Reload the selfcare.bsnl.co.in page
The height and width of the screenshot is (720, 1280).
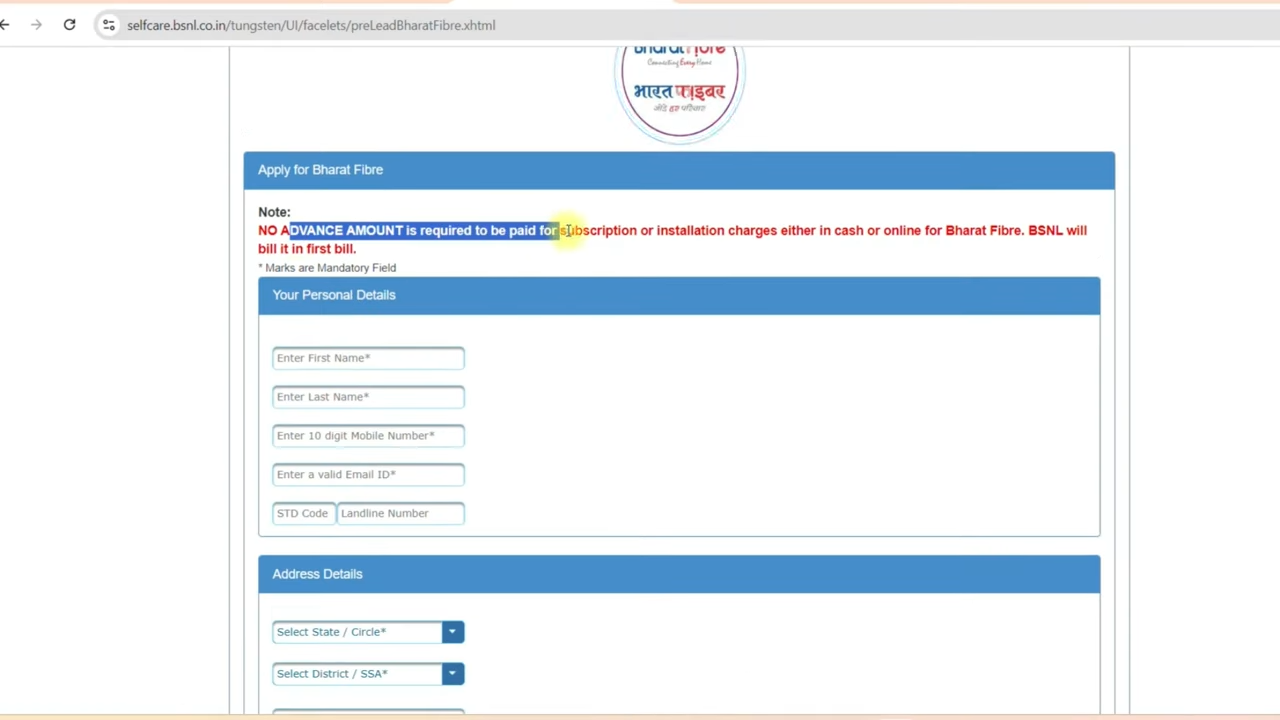pos(68,25)
